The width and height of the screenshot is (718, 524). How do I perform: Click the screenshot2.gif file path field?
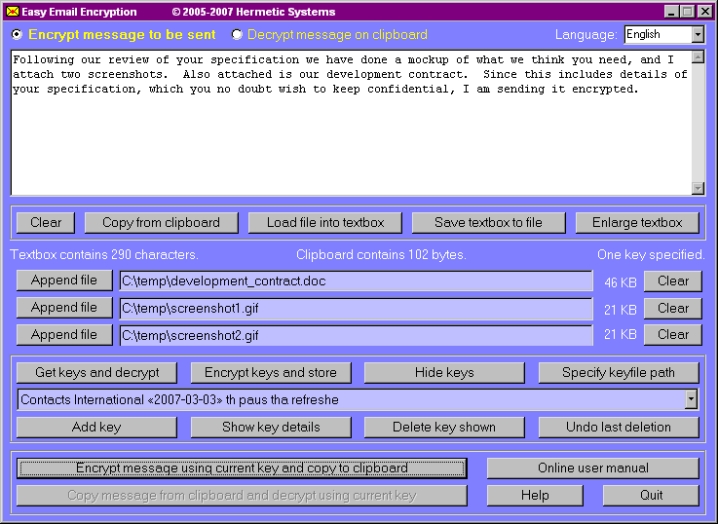(x=355, y=335)
